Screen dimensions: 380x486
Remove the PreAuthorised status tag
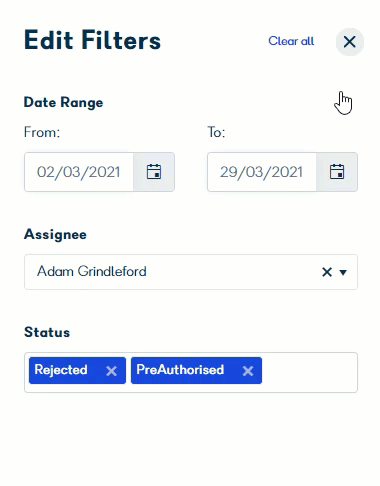click(x=248, y=371)
